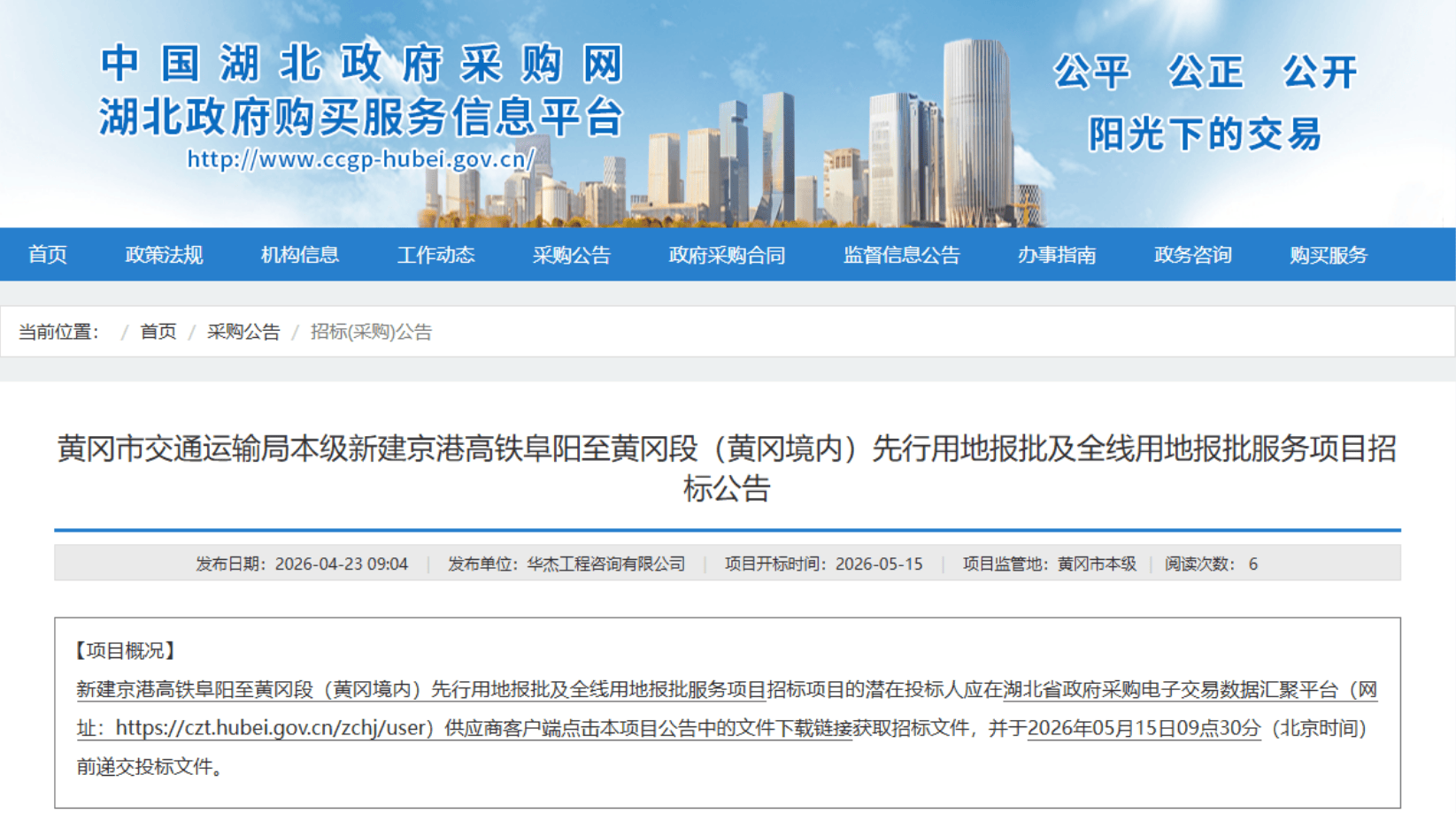
Task: Click the ccgp-hubei.gov.cn URL in the banner
Action: (360, 159)
